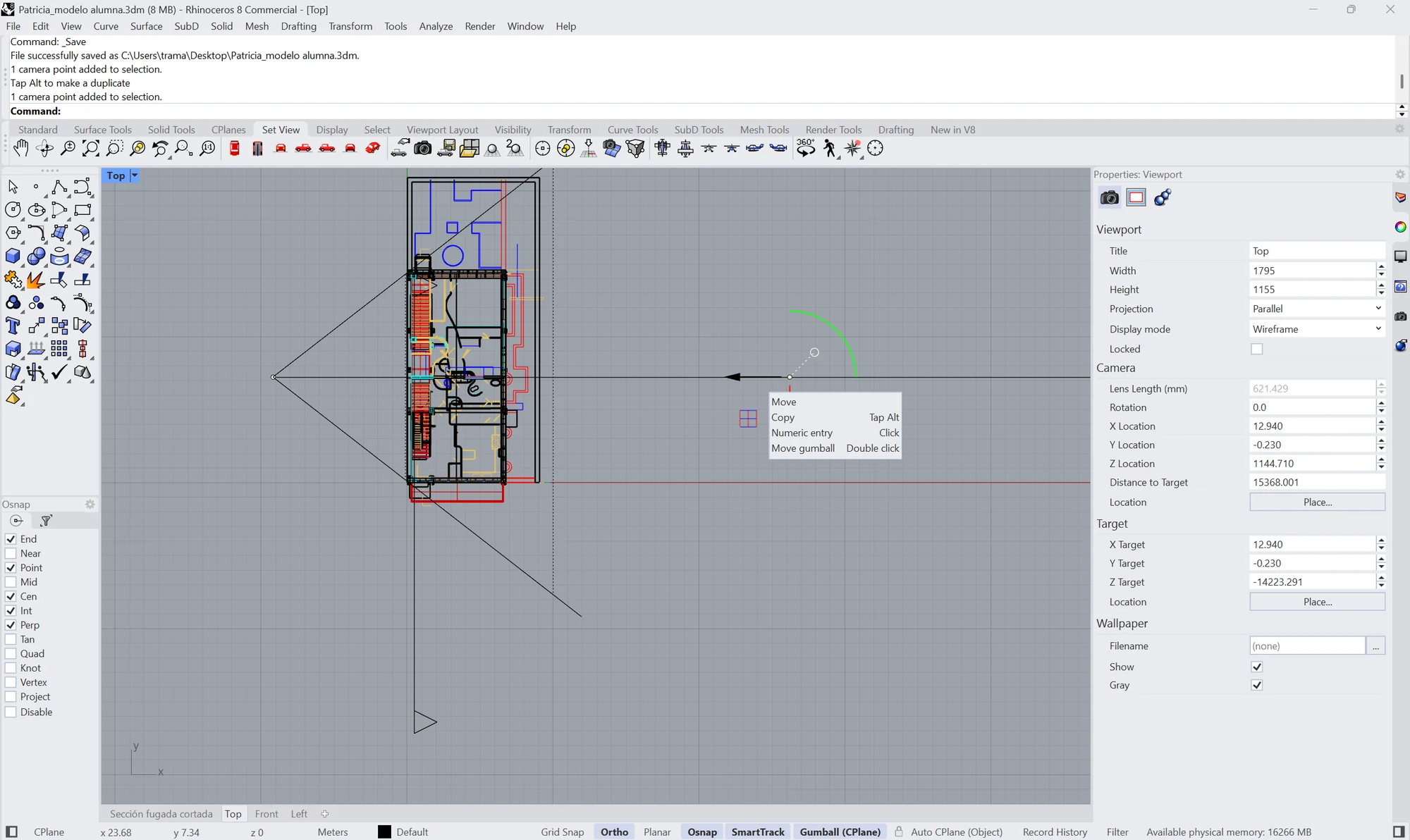Browse wallpaper filename with ellipsis button
Viewport: 1410px width, 840px height.
click(1375, 646)
